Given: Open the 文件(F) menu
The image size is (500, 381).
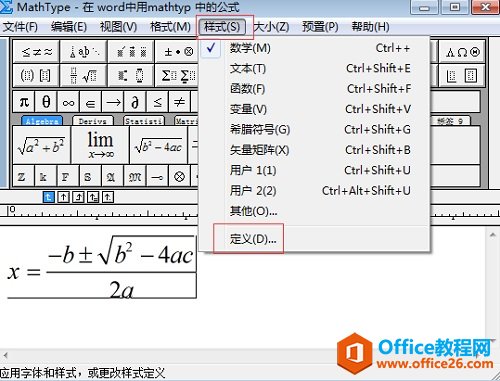Looking at the screenshot, I should (x=20, y=27).
